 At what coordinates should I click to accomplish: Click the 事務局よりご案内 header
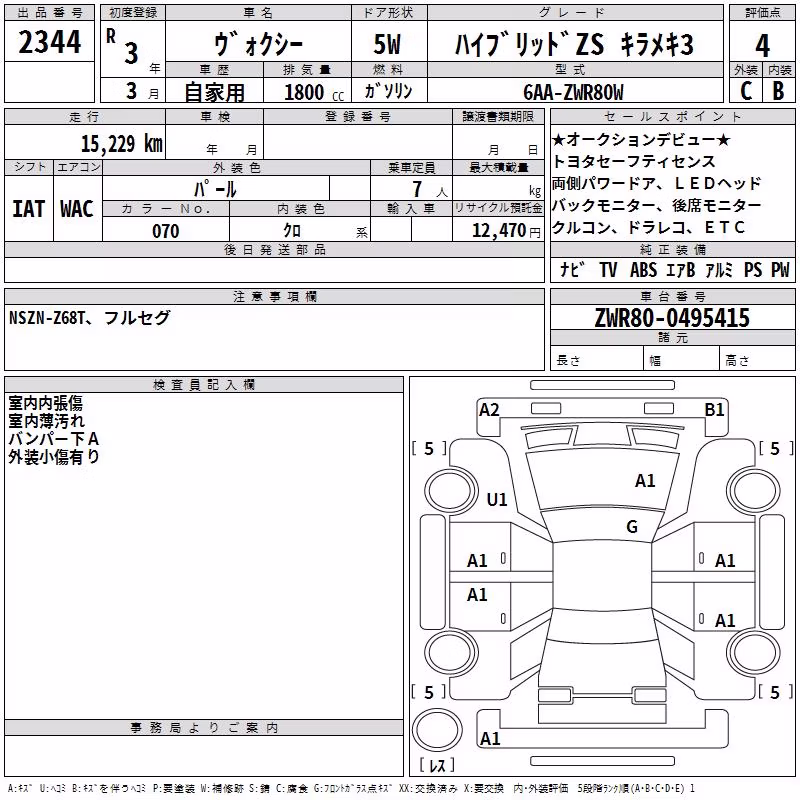pos(204,728)
